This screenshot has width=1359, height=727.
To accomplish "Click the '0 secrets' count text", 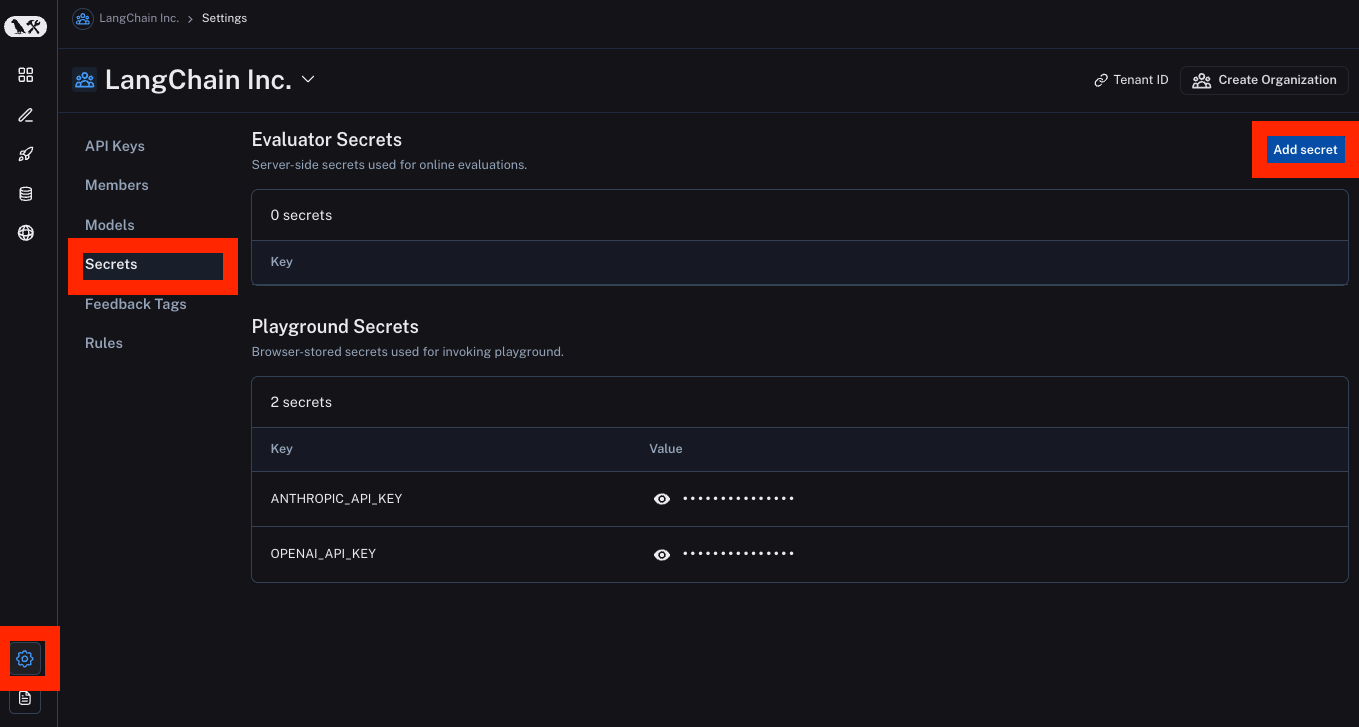I will click(x=301, y=215).
